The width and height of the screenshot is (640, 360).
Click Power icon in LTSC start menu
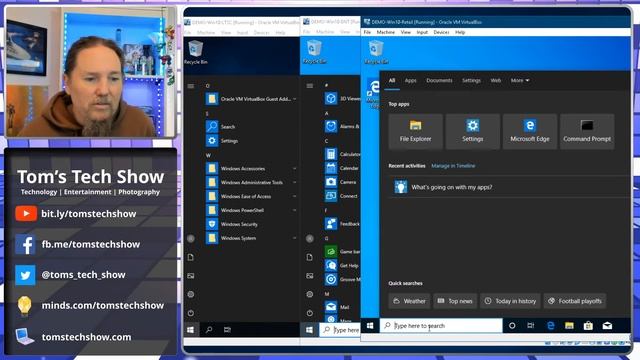pos(191,313)
